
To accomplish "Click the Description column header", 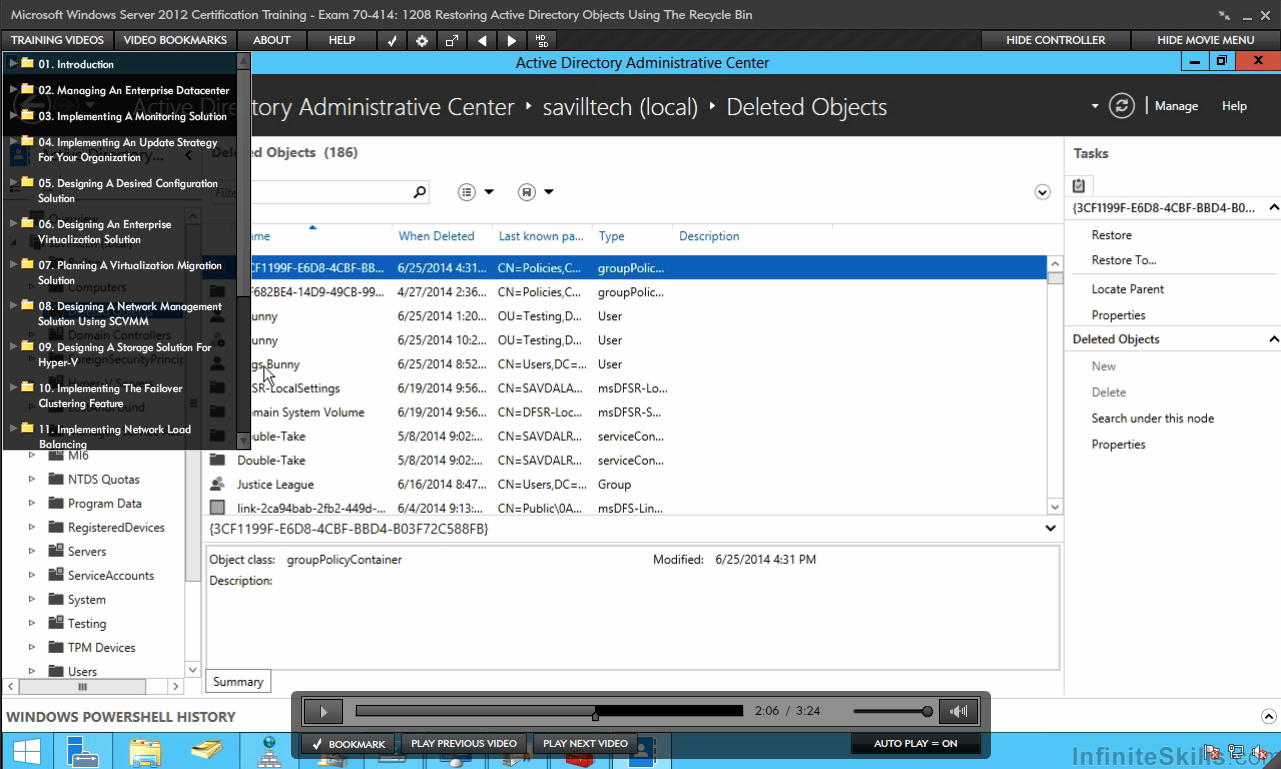I will pos(709,236).
